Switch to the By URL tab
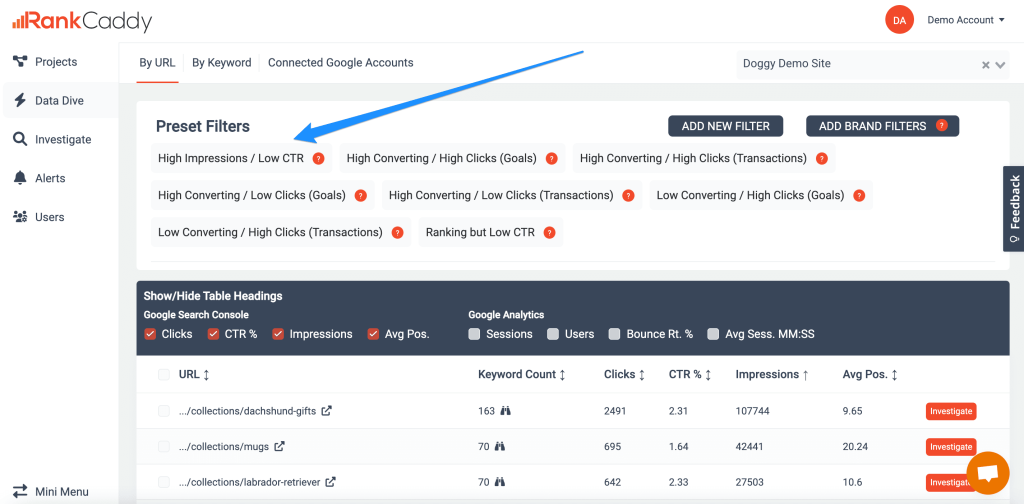Image resolution: width=1024 pixels, height=504 pixels. click(157, 63)
